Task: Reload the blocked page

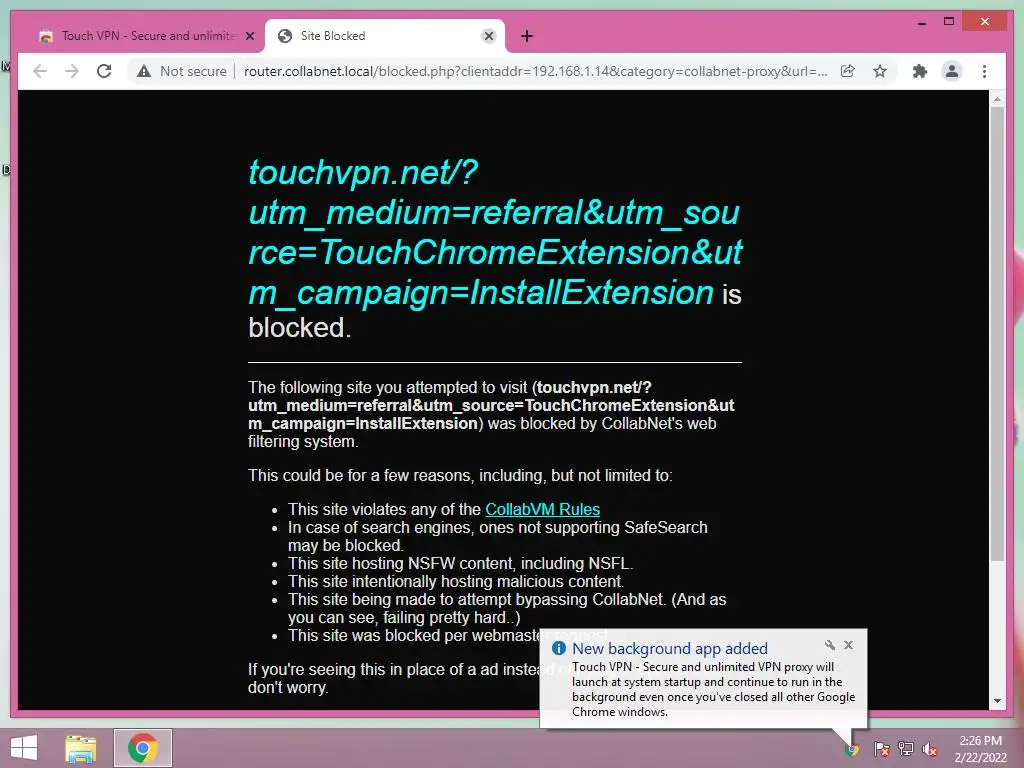Action: coord(104,71)
